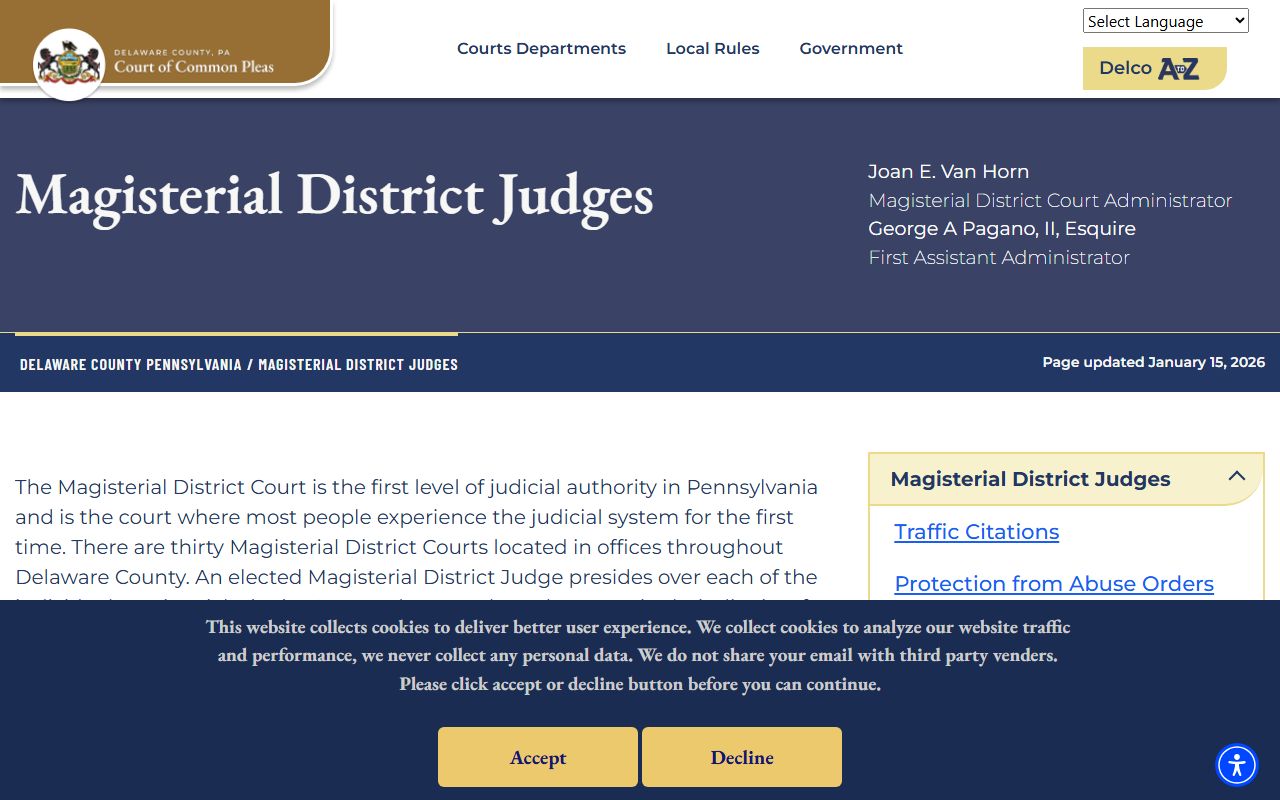Select the name Joan E. Van Horn
Viewport: 1280px width, 800px height.
point(949,172)
